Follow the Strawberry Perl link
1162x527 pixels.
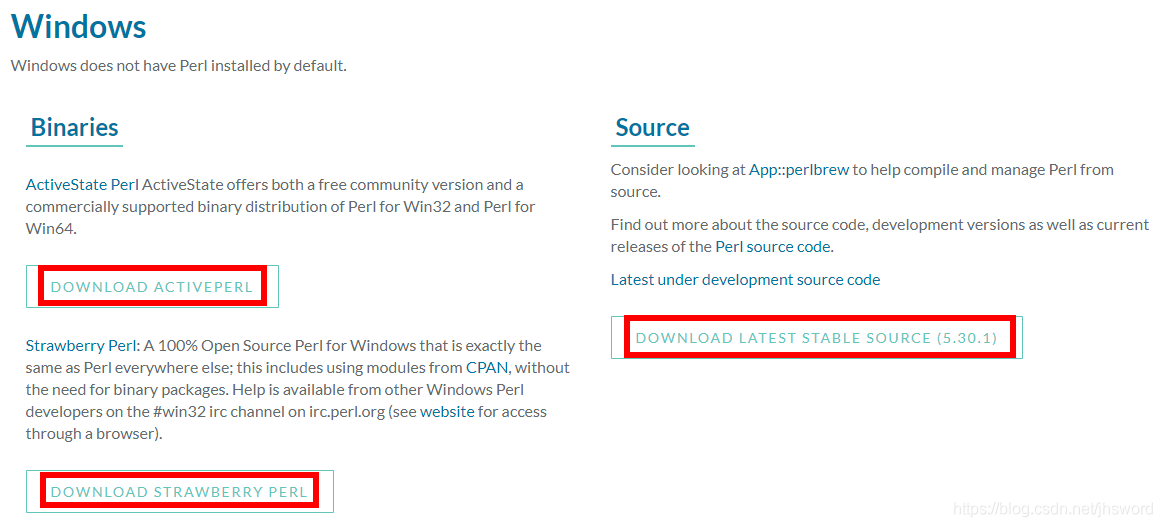[x=81, y=345]
